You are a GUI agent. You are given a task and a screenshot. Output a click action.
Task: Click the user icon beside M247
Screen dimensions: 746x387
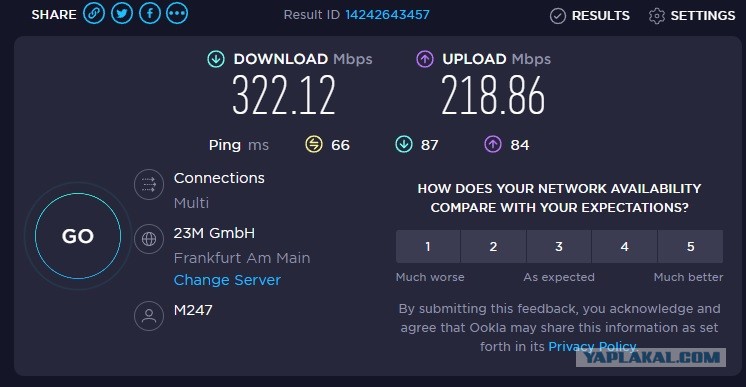point(149,316)
